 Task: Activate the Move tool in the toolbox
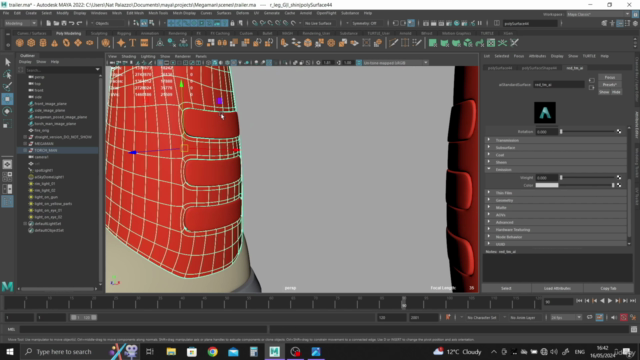click(x=7, y=99)
